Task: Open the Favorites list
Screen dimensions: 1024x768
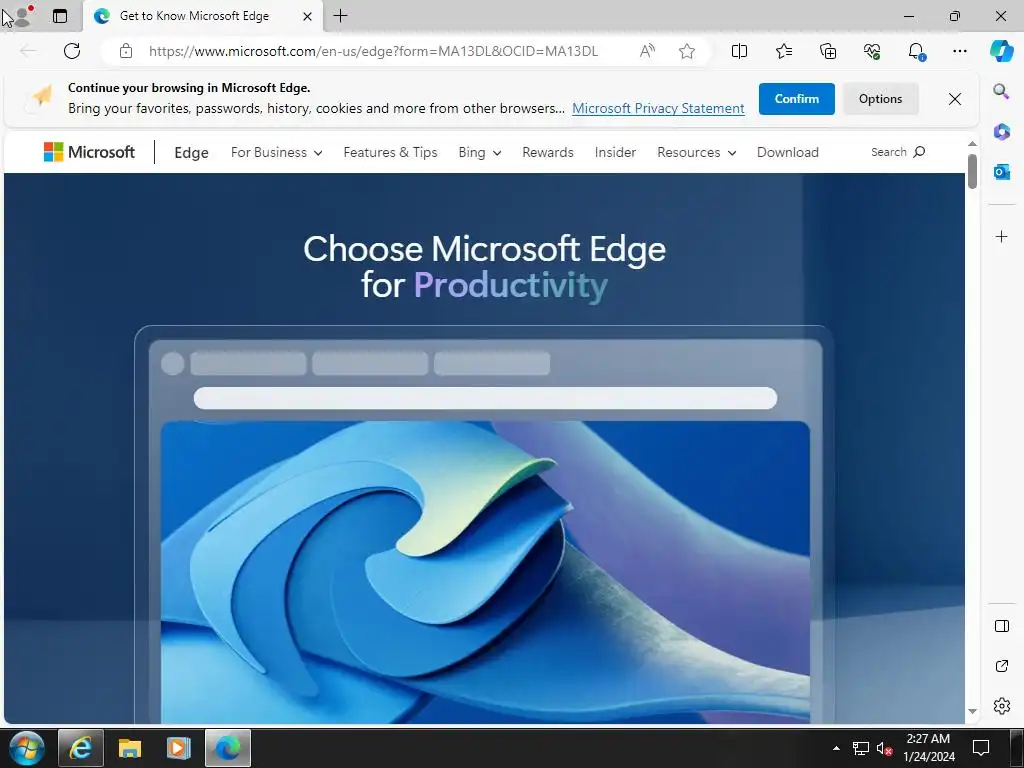Action: tap(784, 51)
